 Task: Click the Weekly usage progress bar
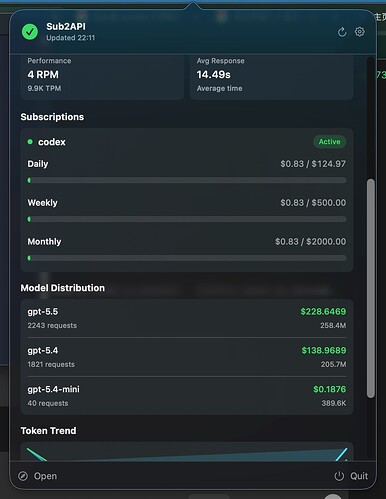pyautogui.click(x=187, y=219)
